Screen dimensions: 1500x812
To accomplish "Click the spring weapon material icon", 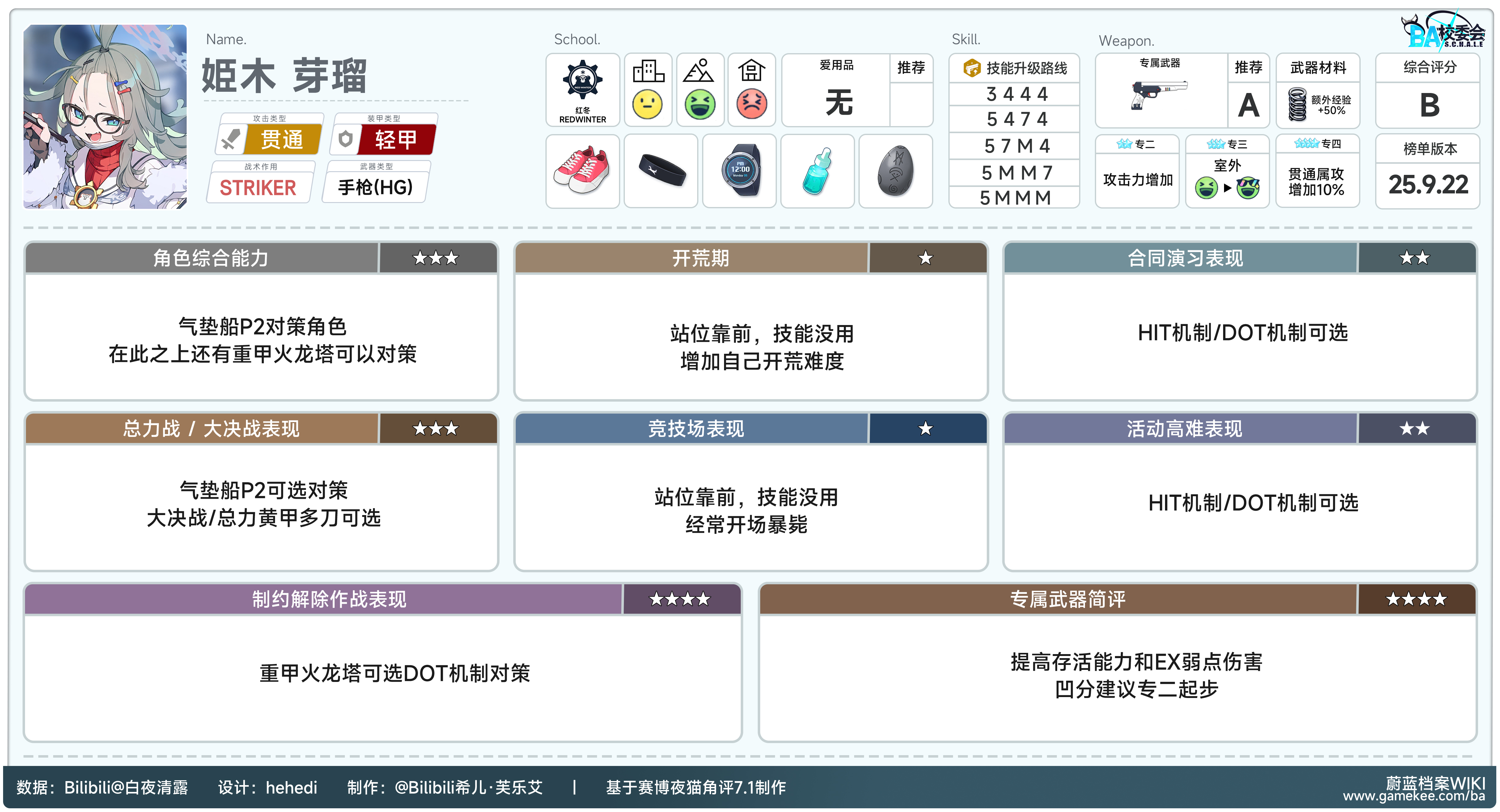I will click(1297, 104).
